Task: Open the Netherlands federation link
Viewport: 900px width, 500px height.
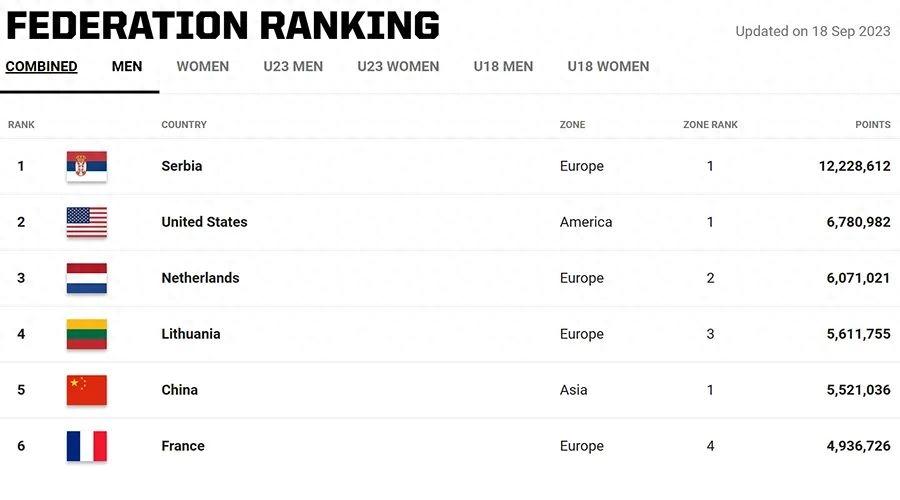Action: (200, 278)
